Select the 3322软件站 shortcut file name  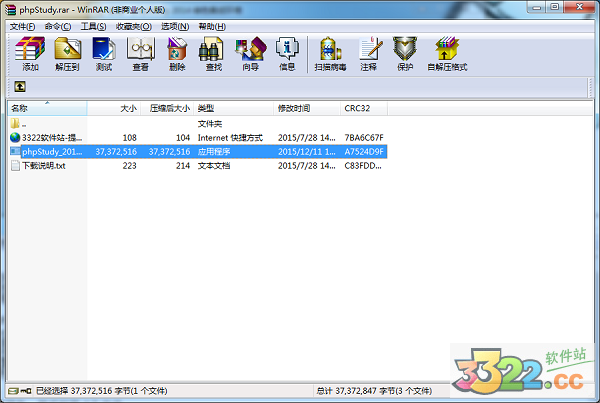coord(52,137)
